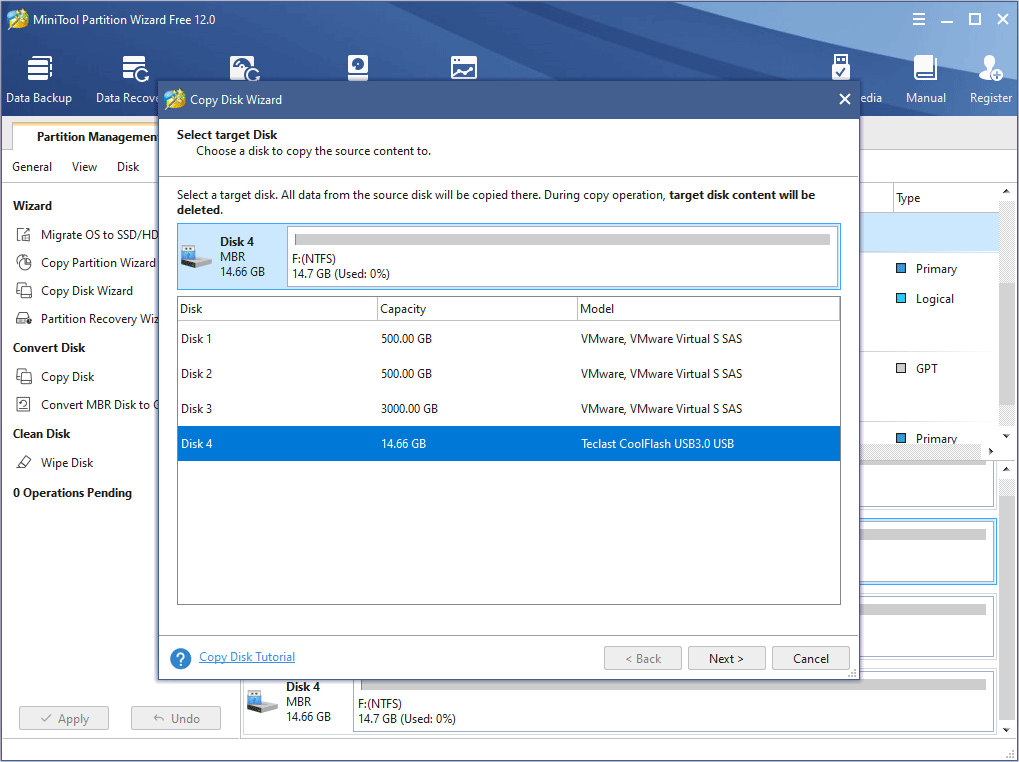
Task: Click the Wizard section heading
Action: [x=32, y=206]
